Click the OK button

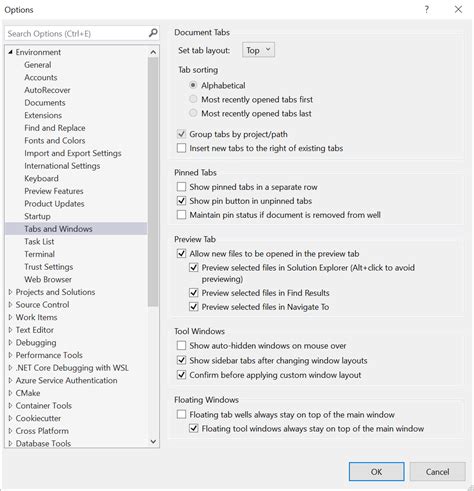coord(377,471)
